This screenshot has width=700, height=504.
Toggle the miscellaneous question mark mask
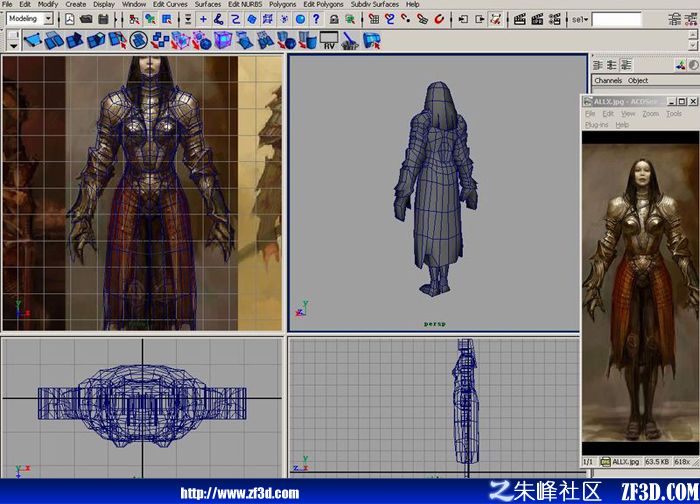click(317, 19)
